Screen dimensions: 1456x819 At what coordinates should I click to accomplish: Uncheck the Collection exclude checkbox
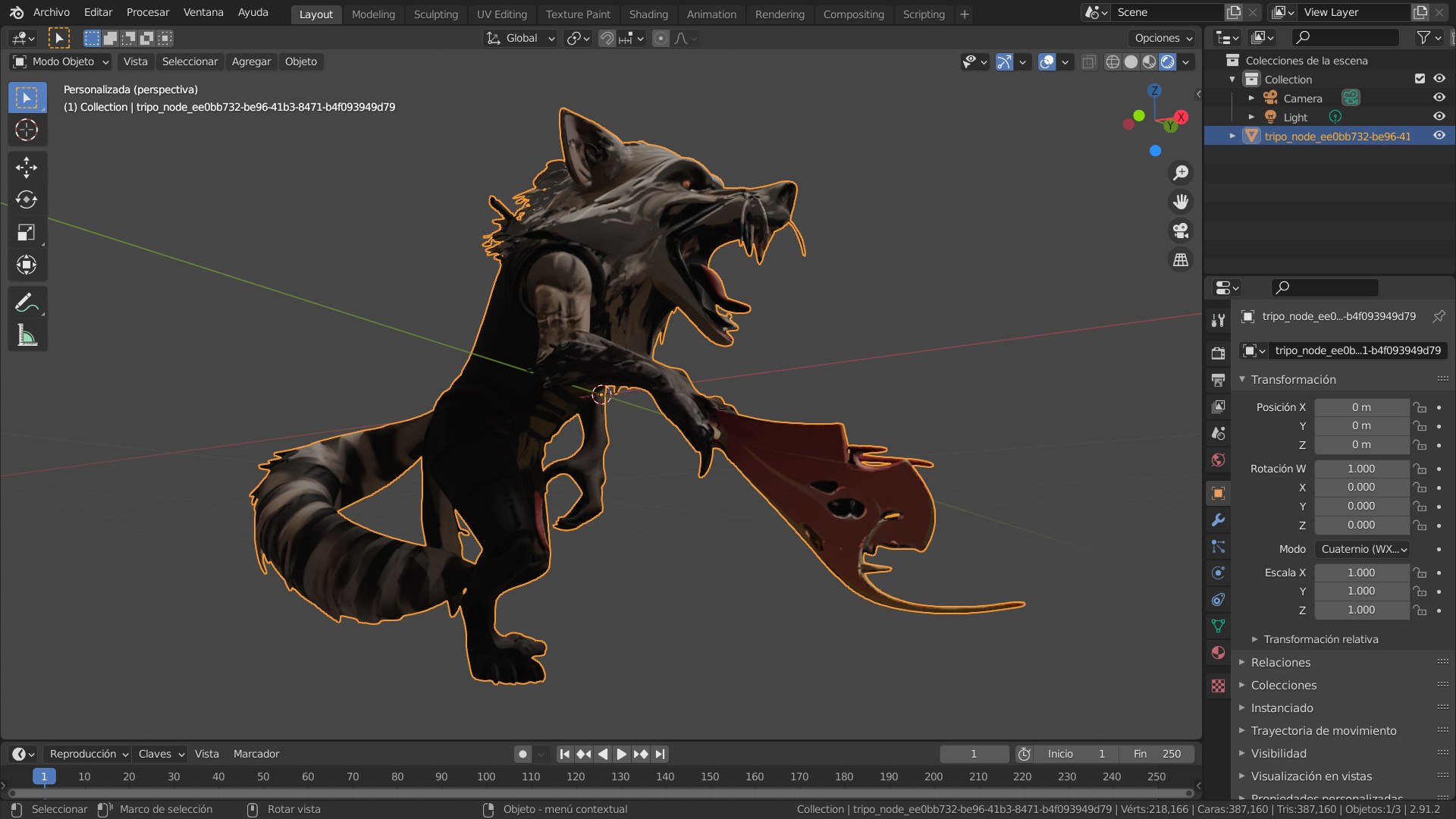pyautogui.click(x=1420, y=79)
